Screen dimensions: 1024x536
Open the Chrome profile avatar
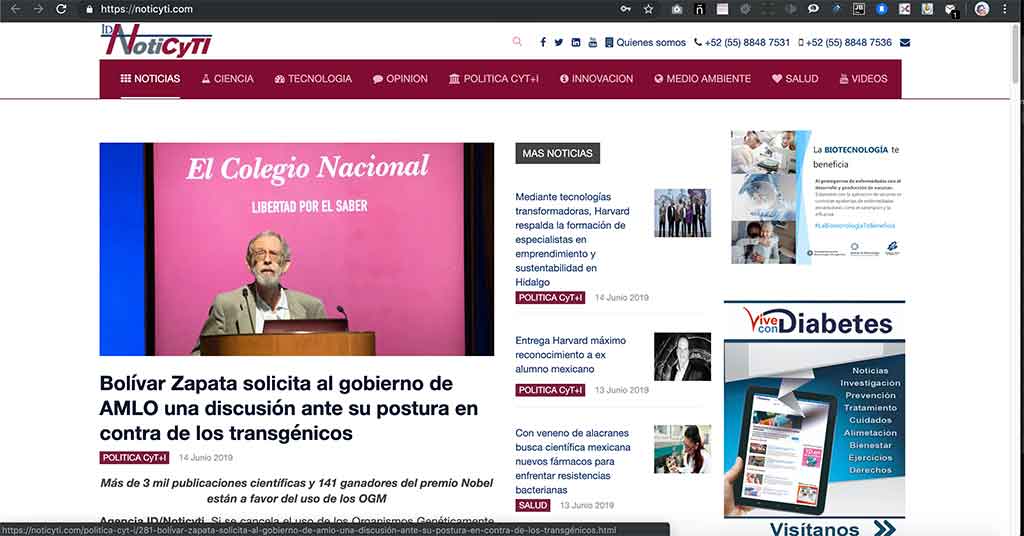(x=982, y=9)
